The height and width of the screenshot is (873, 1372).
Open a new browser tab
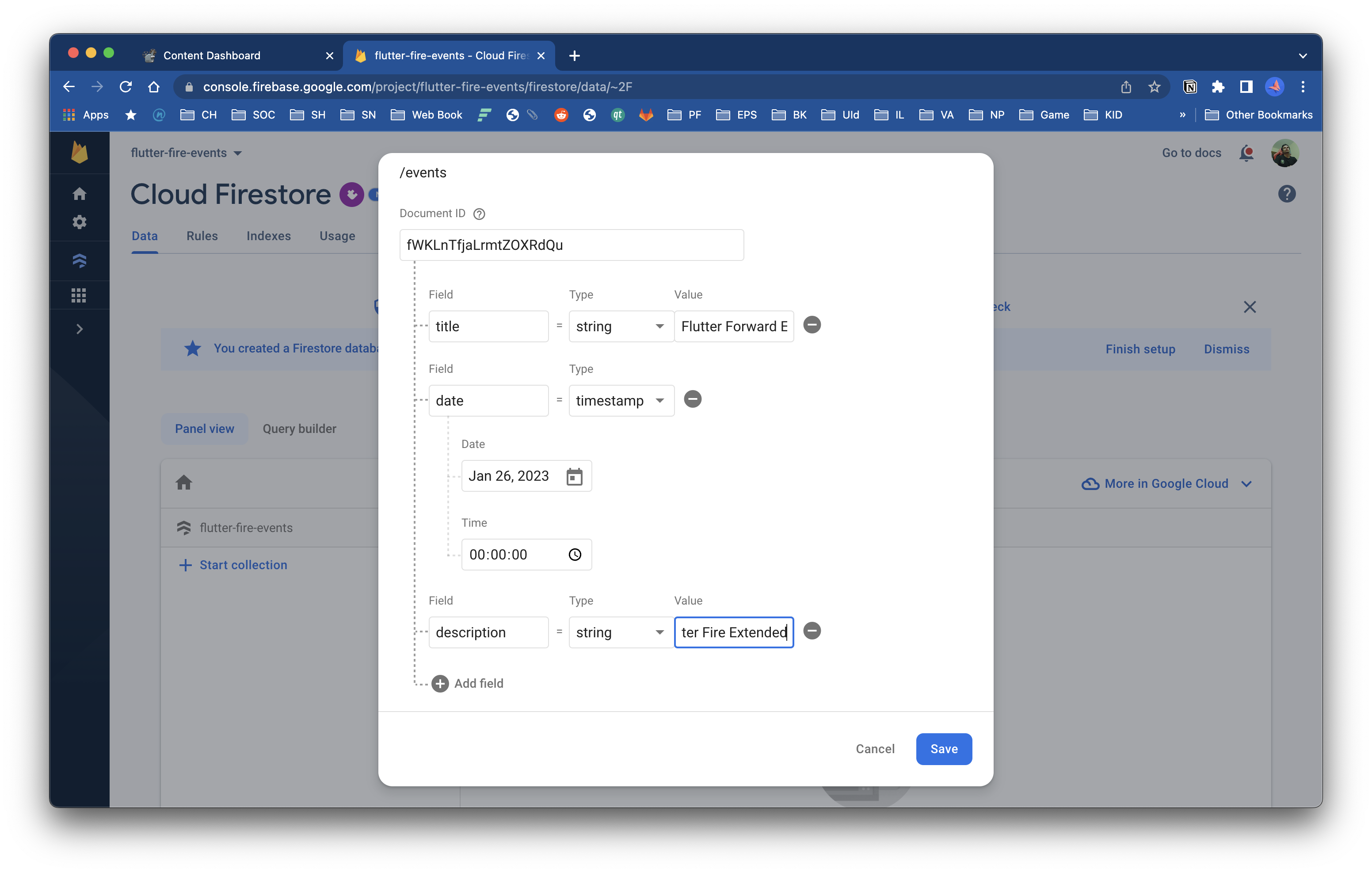(x=574, y=55)
